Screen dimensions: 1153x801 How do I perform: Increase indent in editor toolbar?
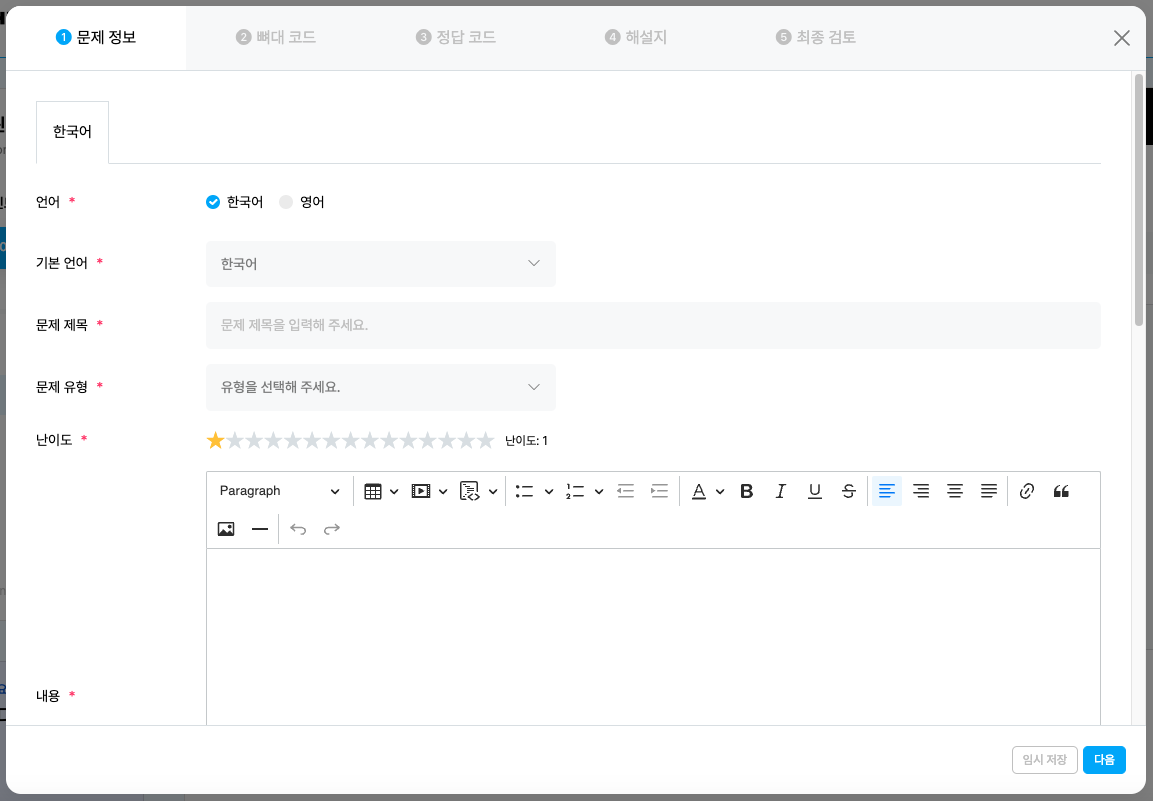point(660,491)
